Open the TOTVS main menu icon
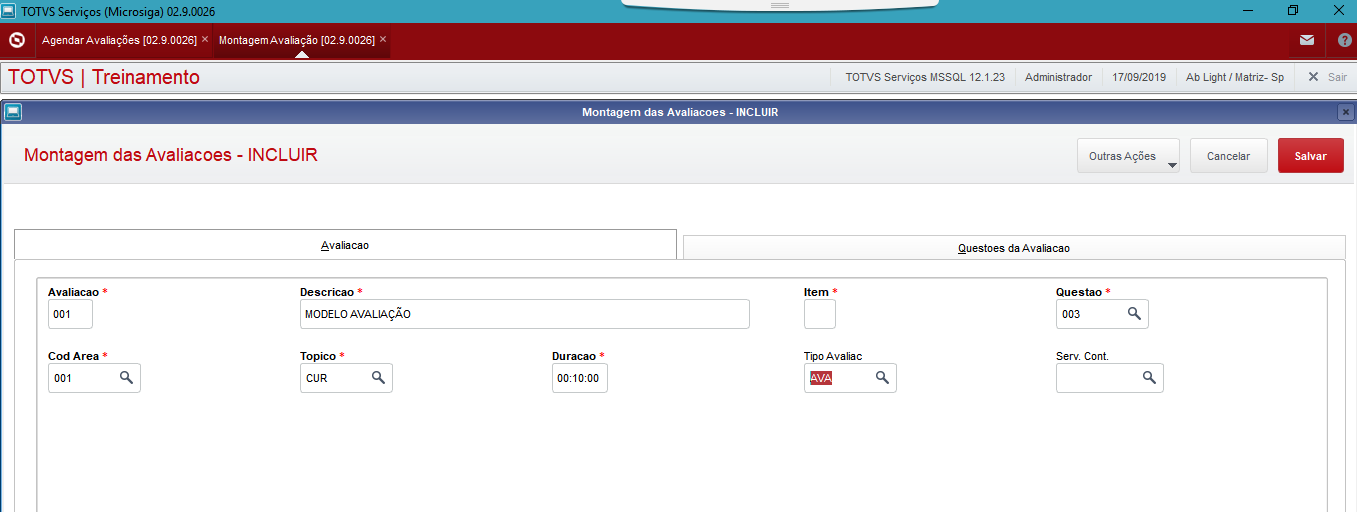The image size is (1357, 512). coord(16,40)
